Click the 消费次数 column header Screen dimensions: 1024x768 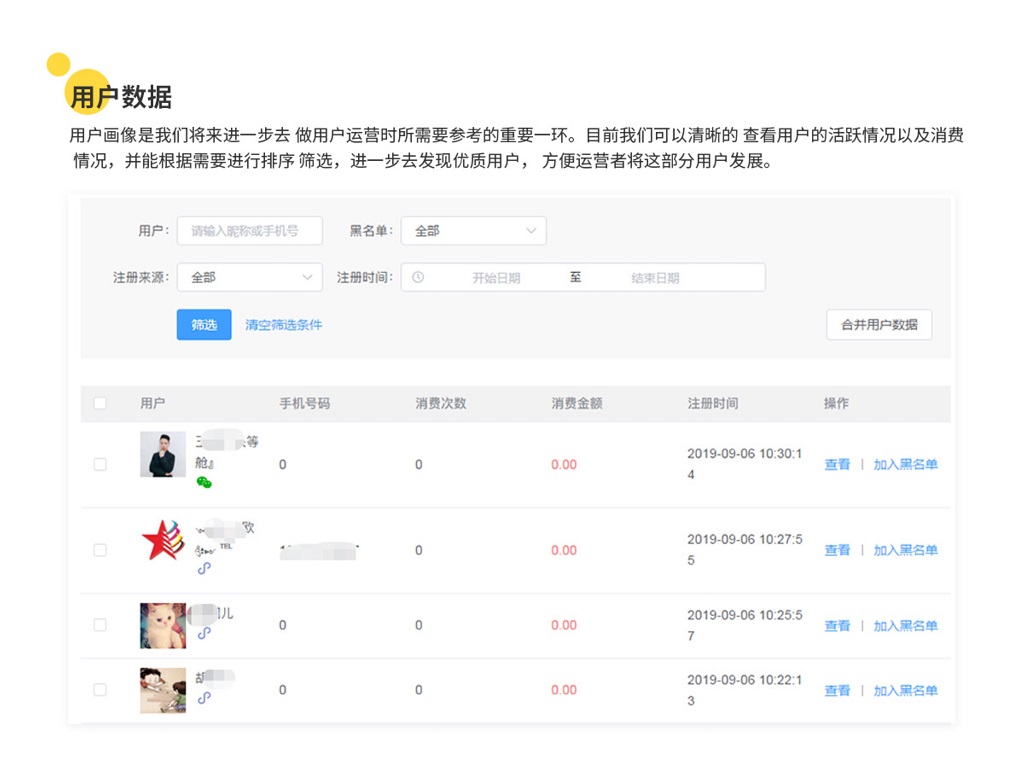click(441, 403)
